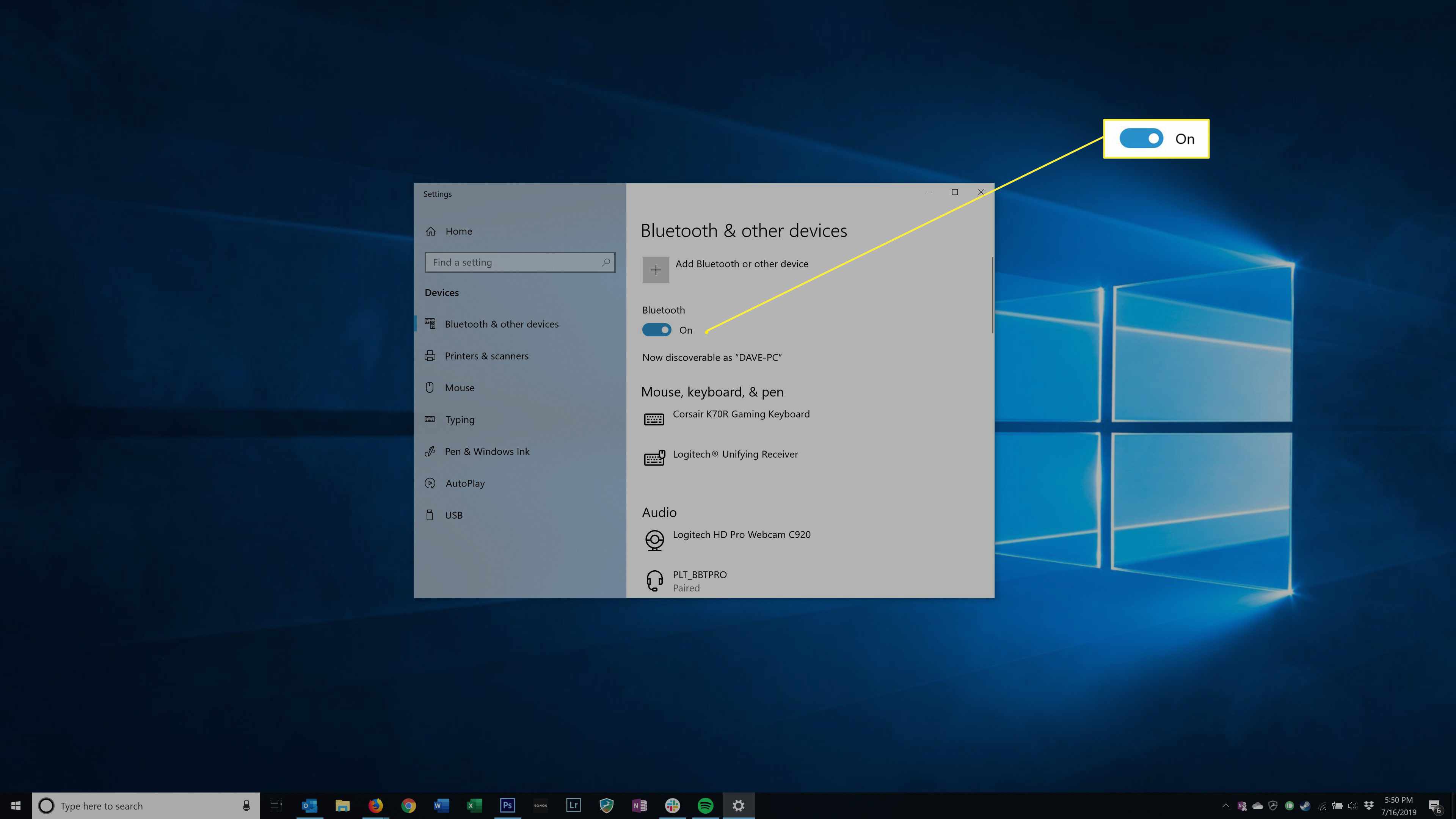Select the PLT_BBTPRO paired headset

(x=686, y=581)
